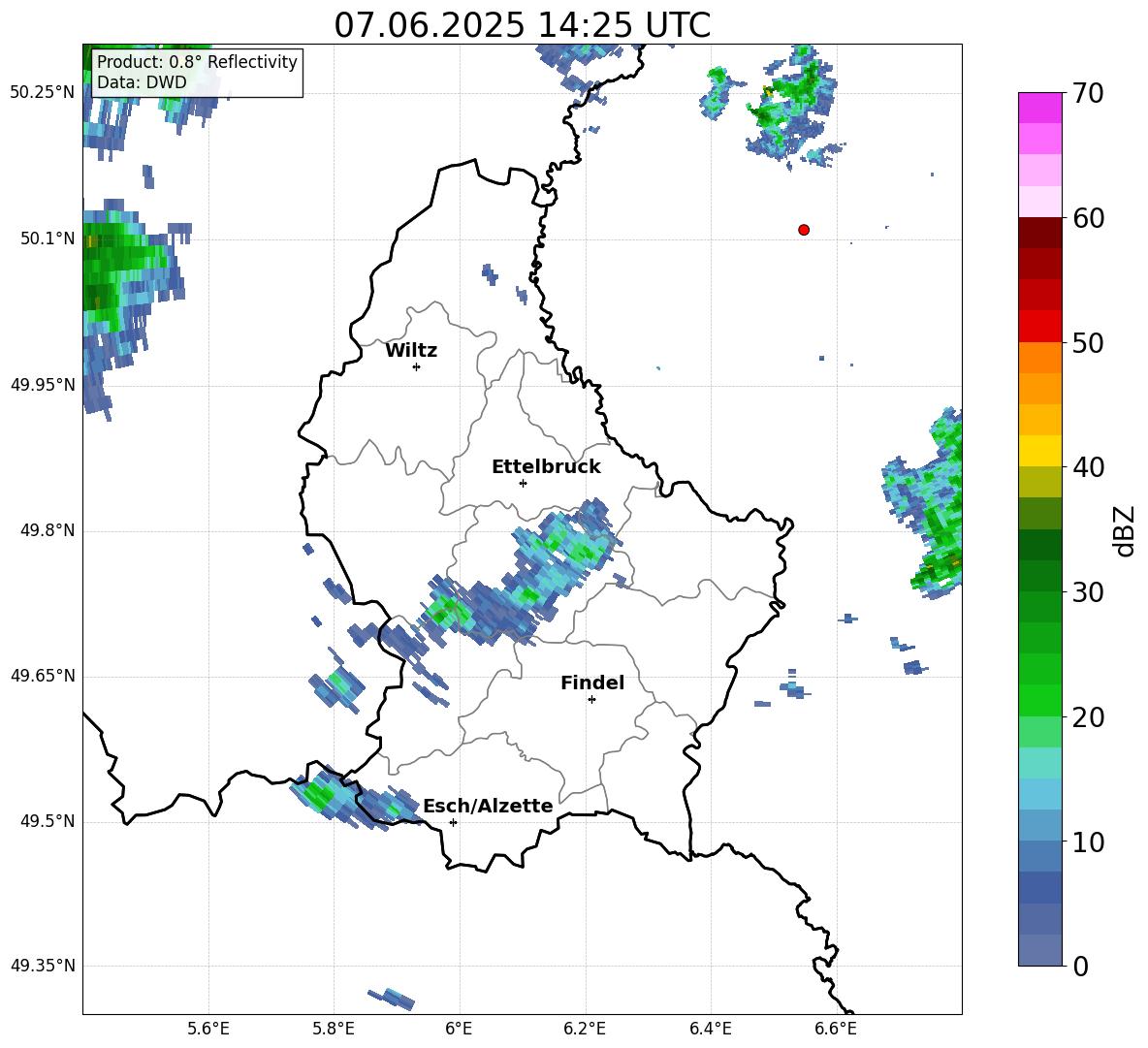Click the 70 value on the colorbar

[1088, 94]
